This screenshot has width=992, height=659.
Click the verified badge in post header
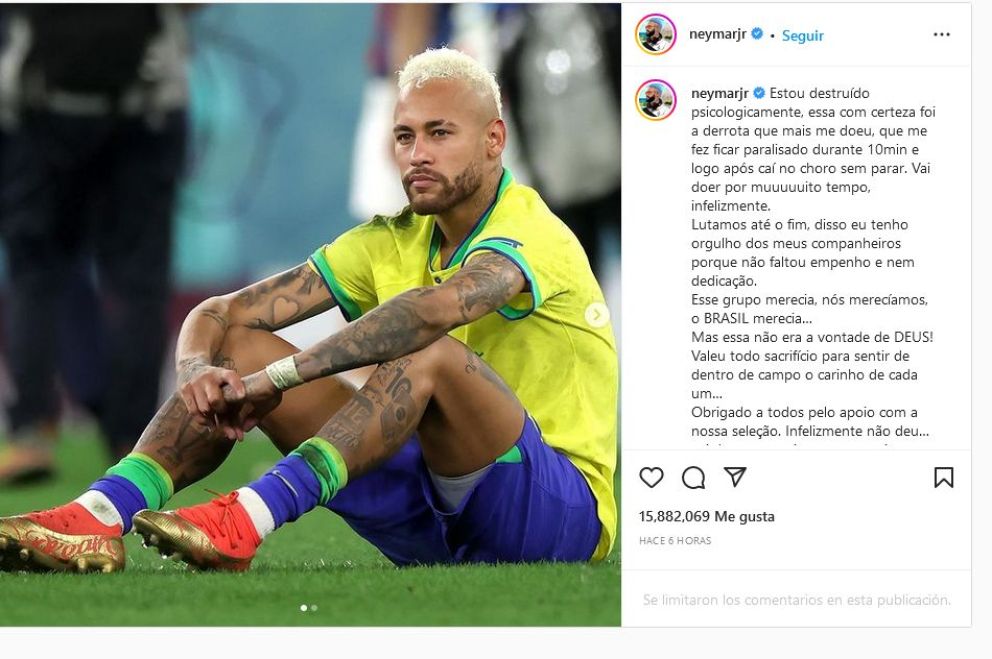point(757,34)
